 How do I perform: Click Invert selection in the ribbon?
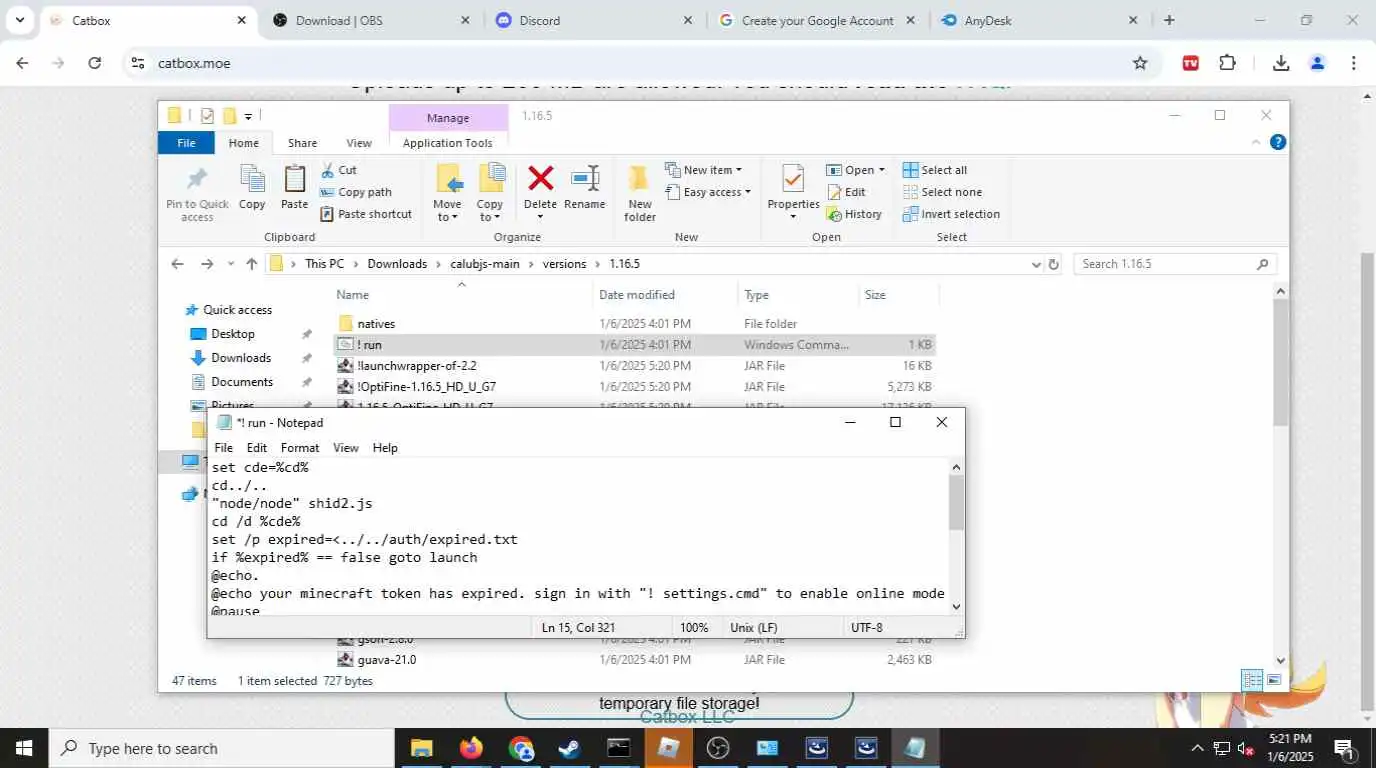click(x=951, y=214)
